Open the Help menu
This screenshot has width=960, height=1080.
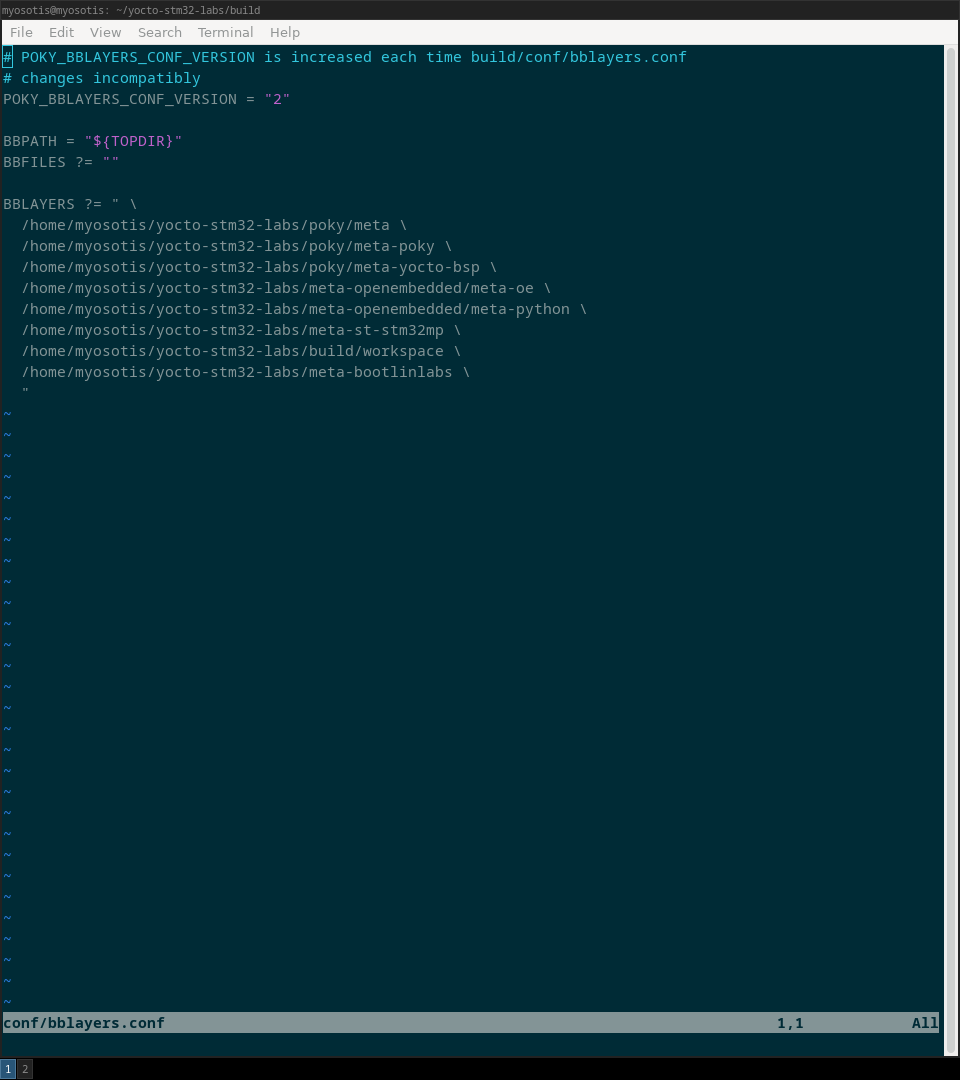[284, 32]
